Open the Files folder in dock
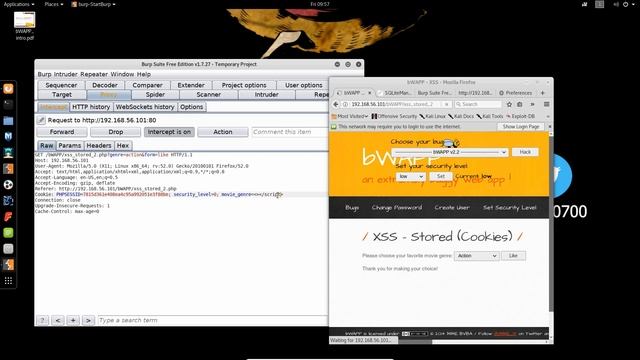Viewport: 640px width, 360px height. tap(8, 120)
